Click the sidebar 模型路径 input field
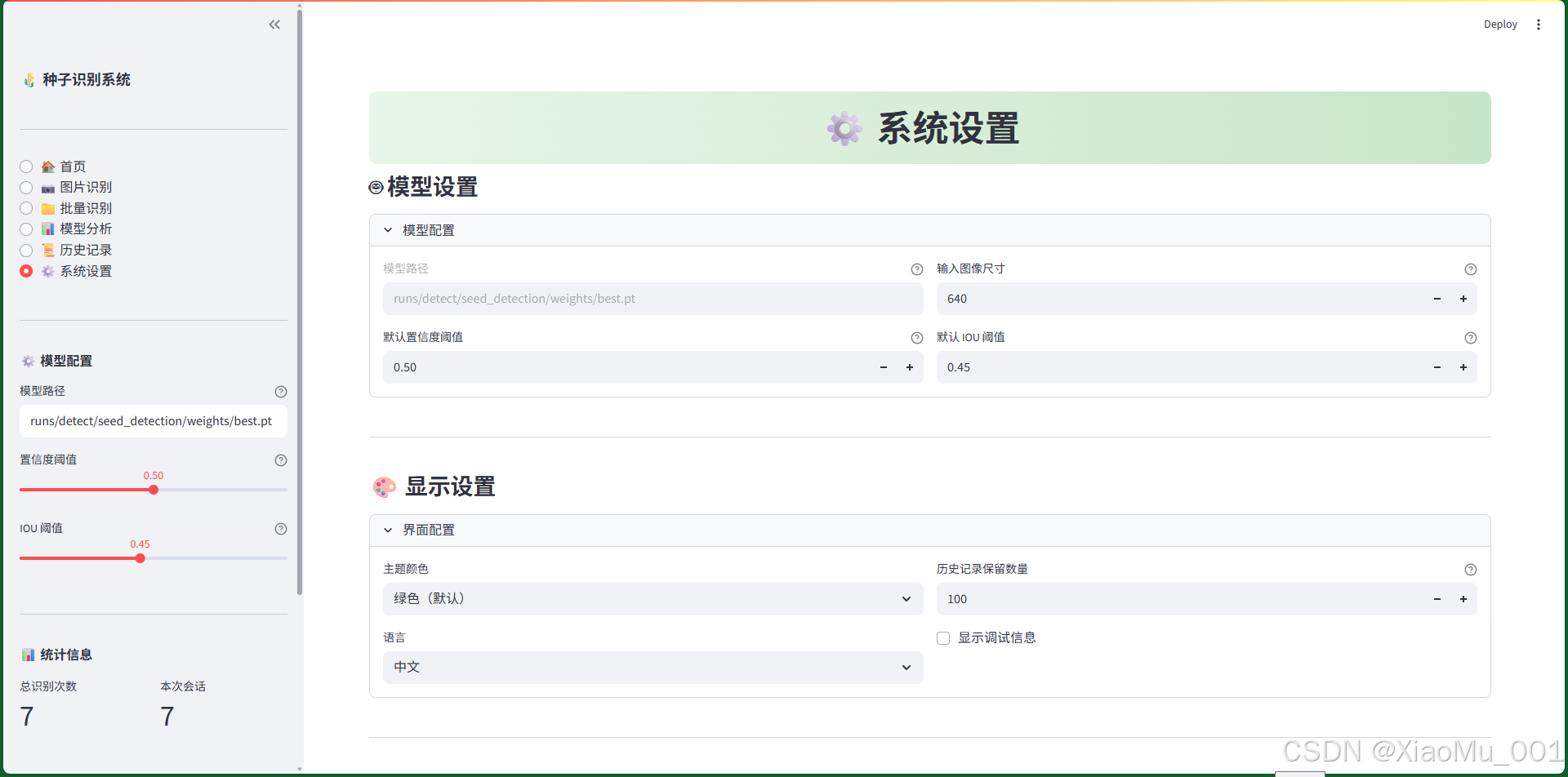The image size is (1568, 777). coord(154,421)
